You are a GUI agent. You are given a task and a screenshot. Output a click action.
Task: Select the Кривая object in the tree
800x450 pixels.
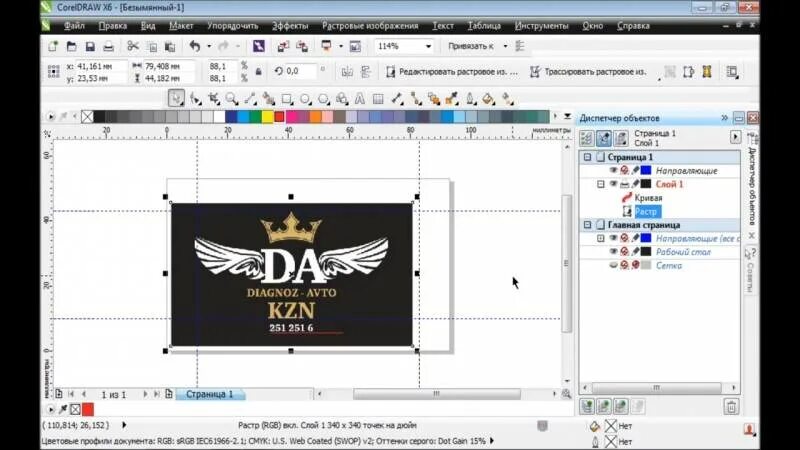tap(648, 198)
